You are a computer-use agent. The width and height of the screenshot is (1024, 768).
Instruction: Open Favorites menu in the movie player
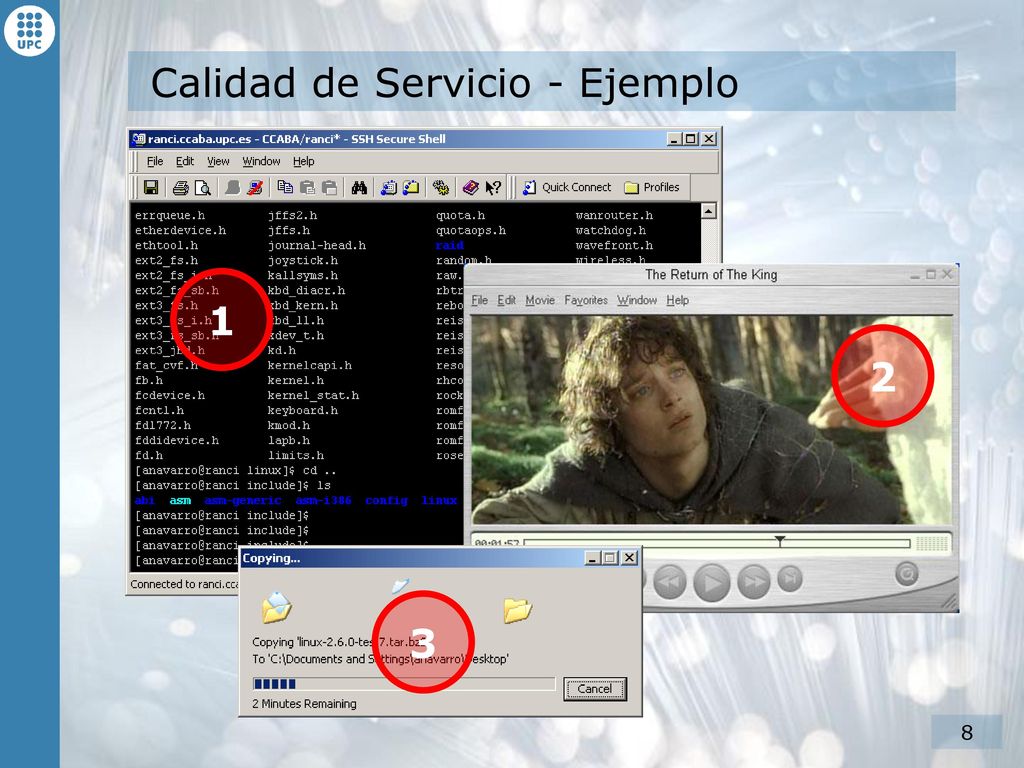pyautogui.click(x=586, y=300)
